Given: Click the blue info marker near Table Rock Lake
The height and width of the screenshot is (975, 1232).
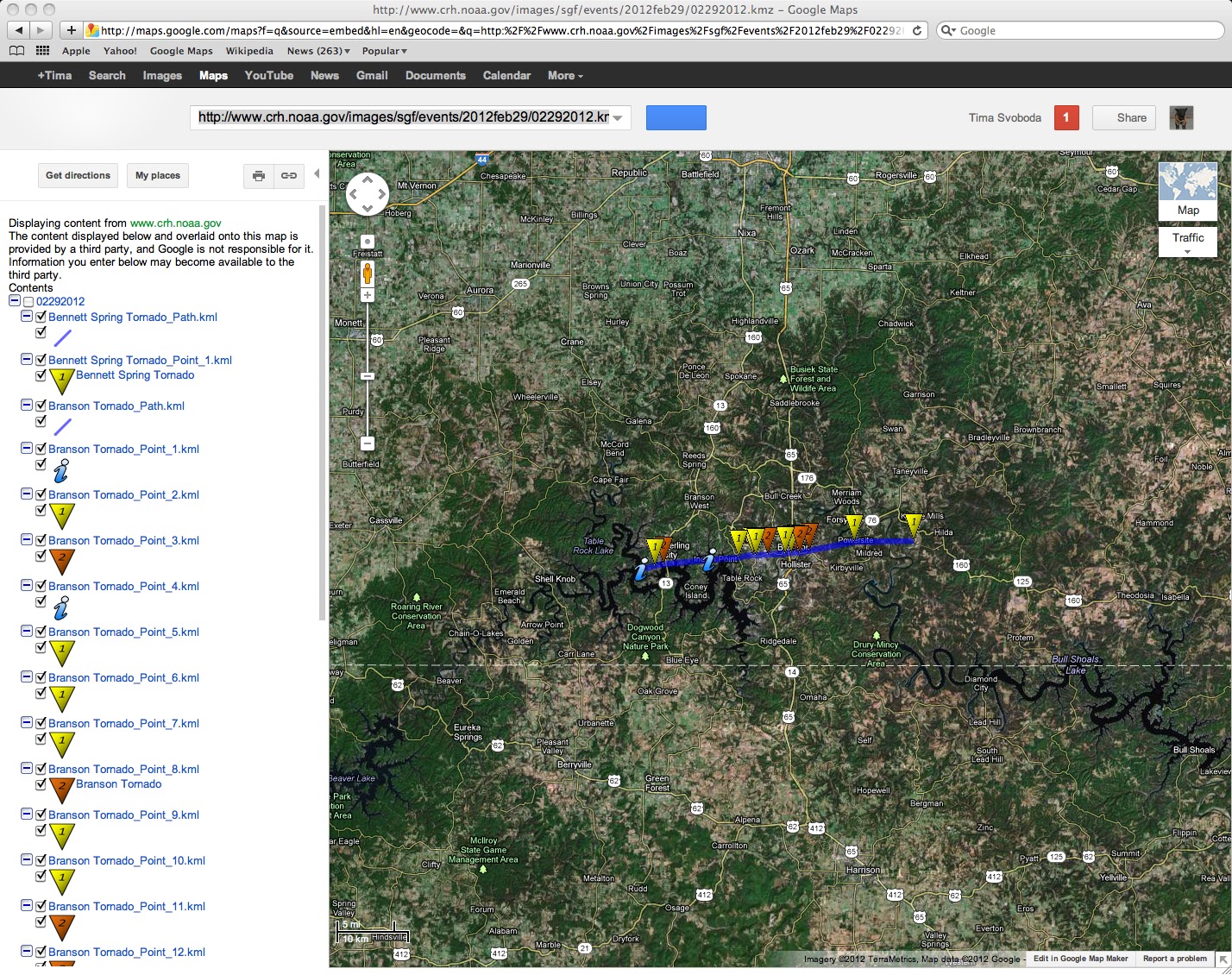Looking at the screenshot, I should pos(641,569).
